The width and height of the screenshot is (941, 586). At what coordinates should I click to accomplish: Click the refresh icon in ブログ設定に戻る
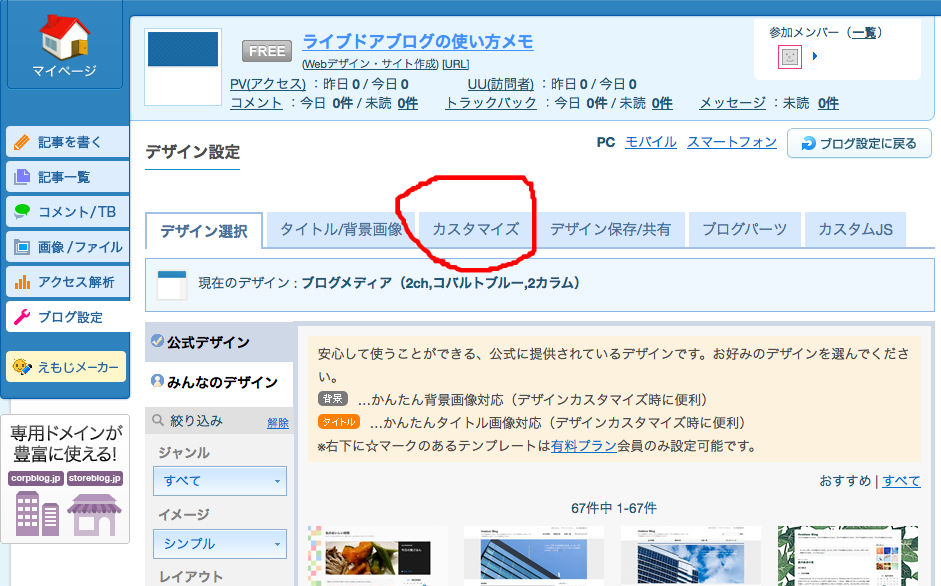(808, 143)
